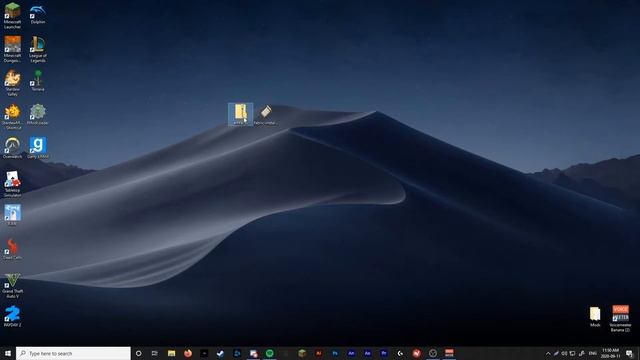The height and width of the screenshot is (360, 640).
Task: Open OBS Studio from the taskbar
Action: click(x=433, y=353)
